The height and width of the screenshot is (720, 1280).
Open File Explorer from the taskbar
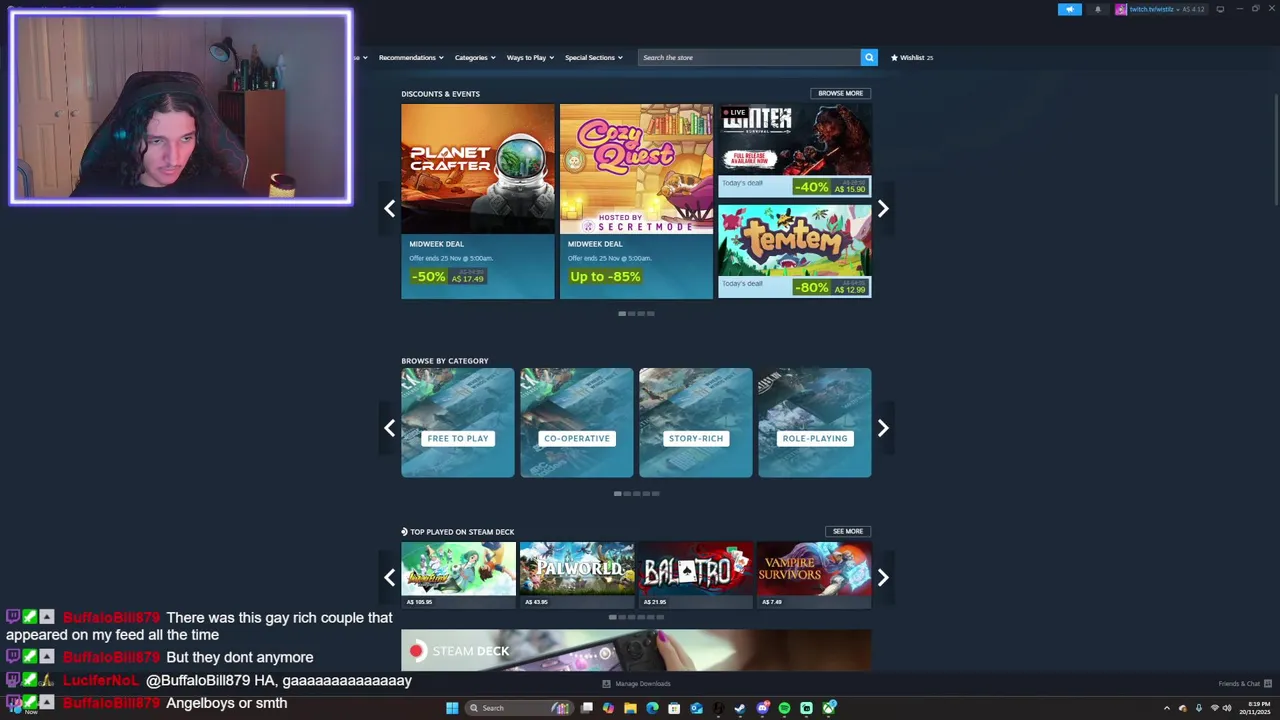pos(630,708)
